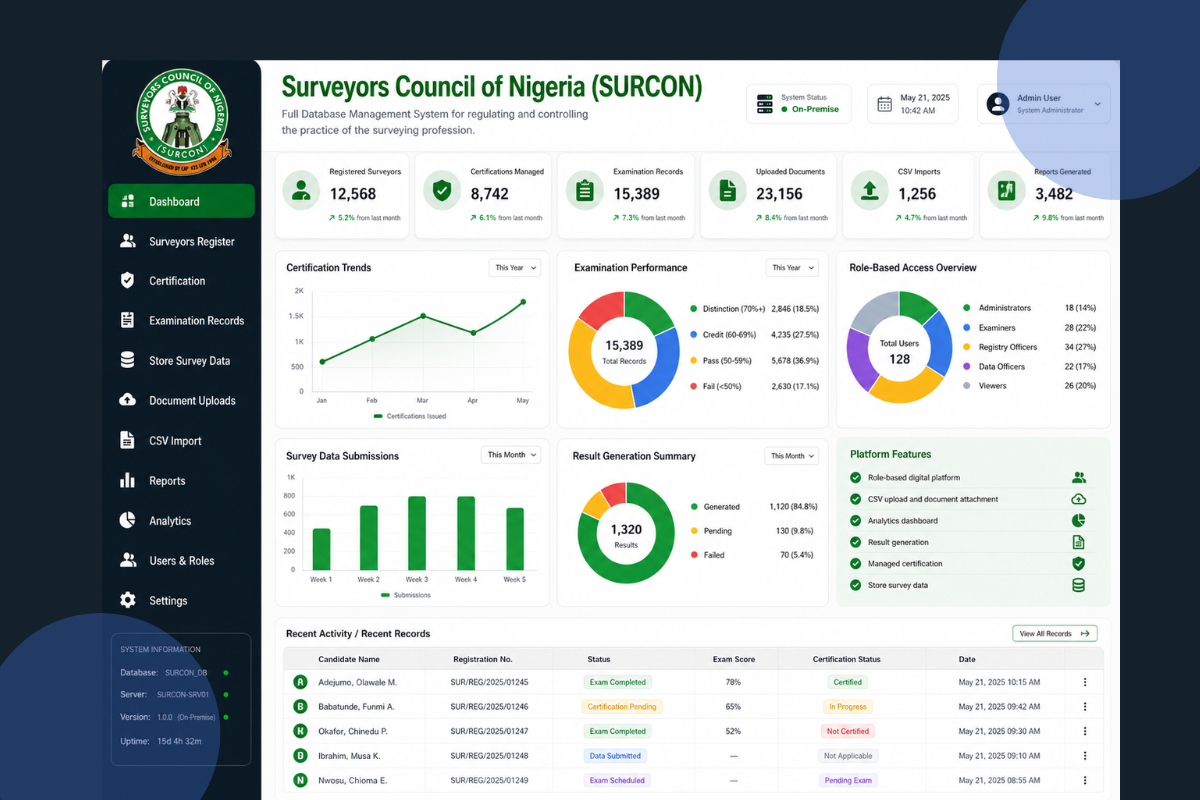Open Survey Data Submissions This Month dropdown

point(511,455)
